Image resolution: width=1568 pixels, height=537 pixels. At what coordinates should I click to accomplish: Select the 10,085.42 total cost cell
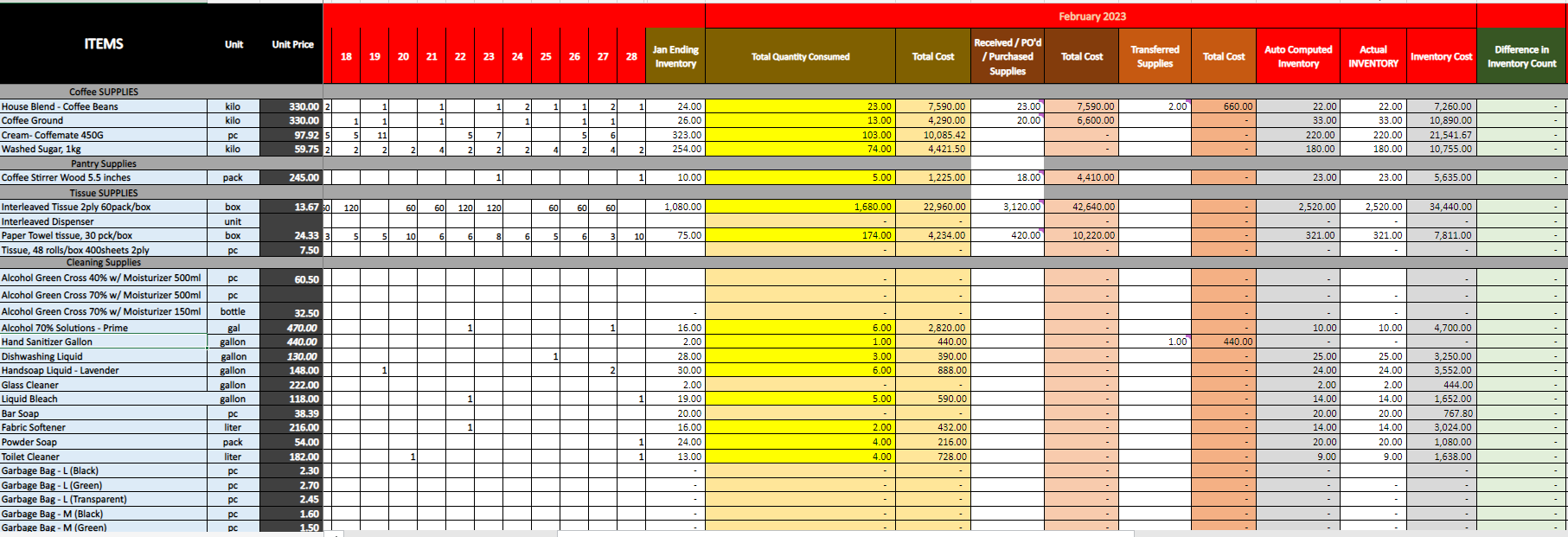(x=932, y=135)
